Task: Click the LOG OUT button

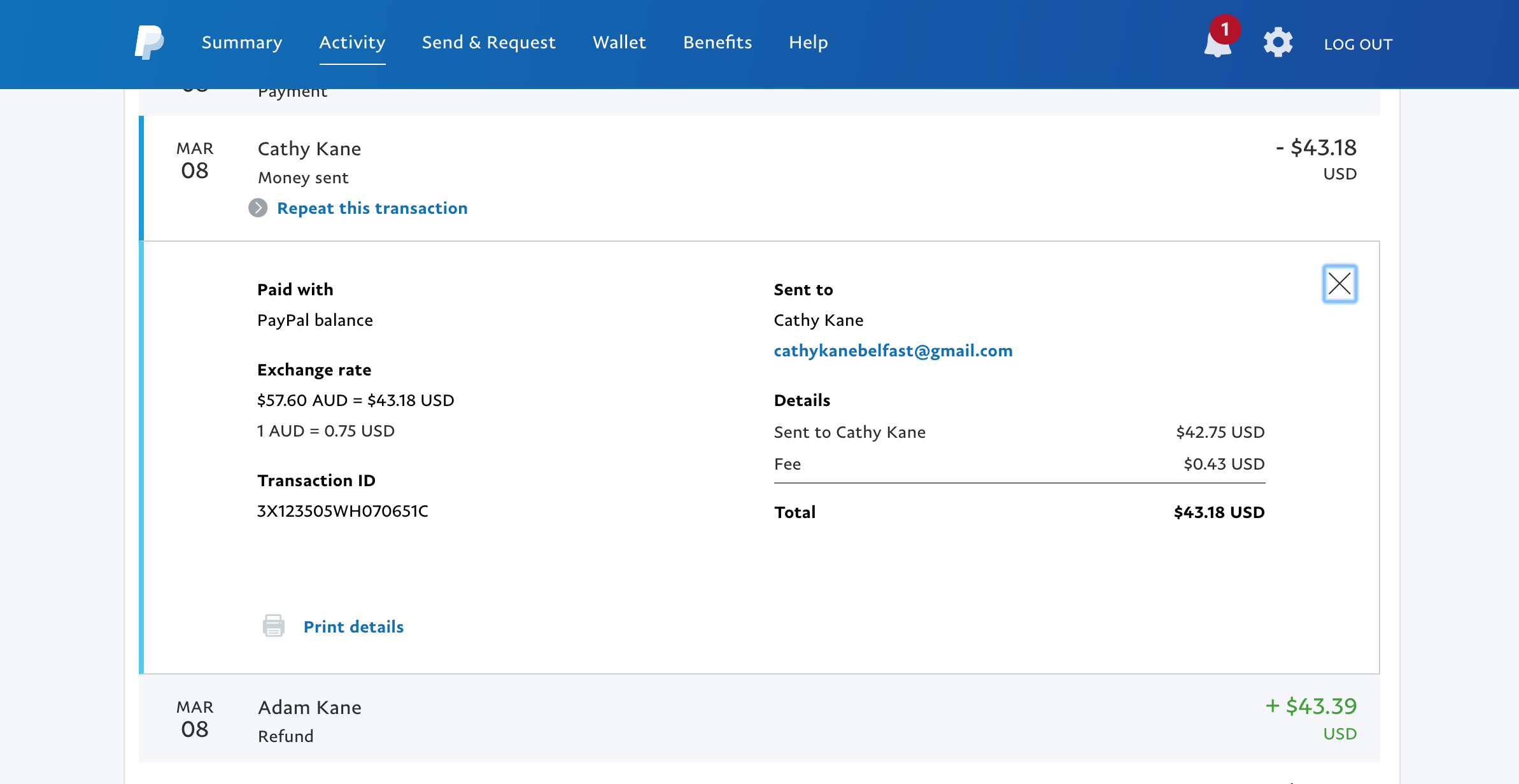Action: [1358, 44]
